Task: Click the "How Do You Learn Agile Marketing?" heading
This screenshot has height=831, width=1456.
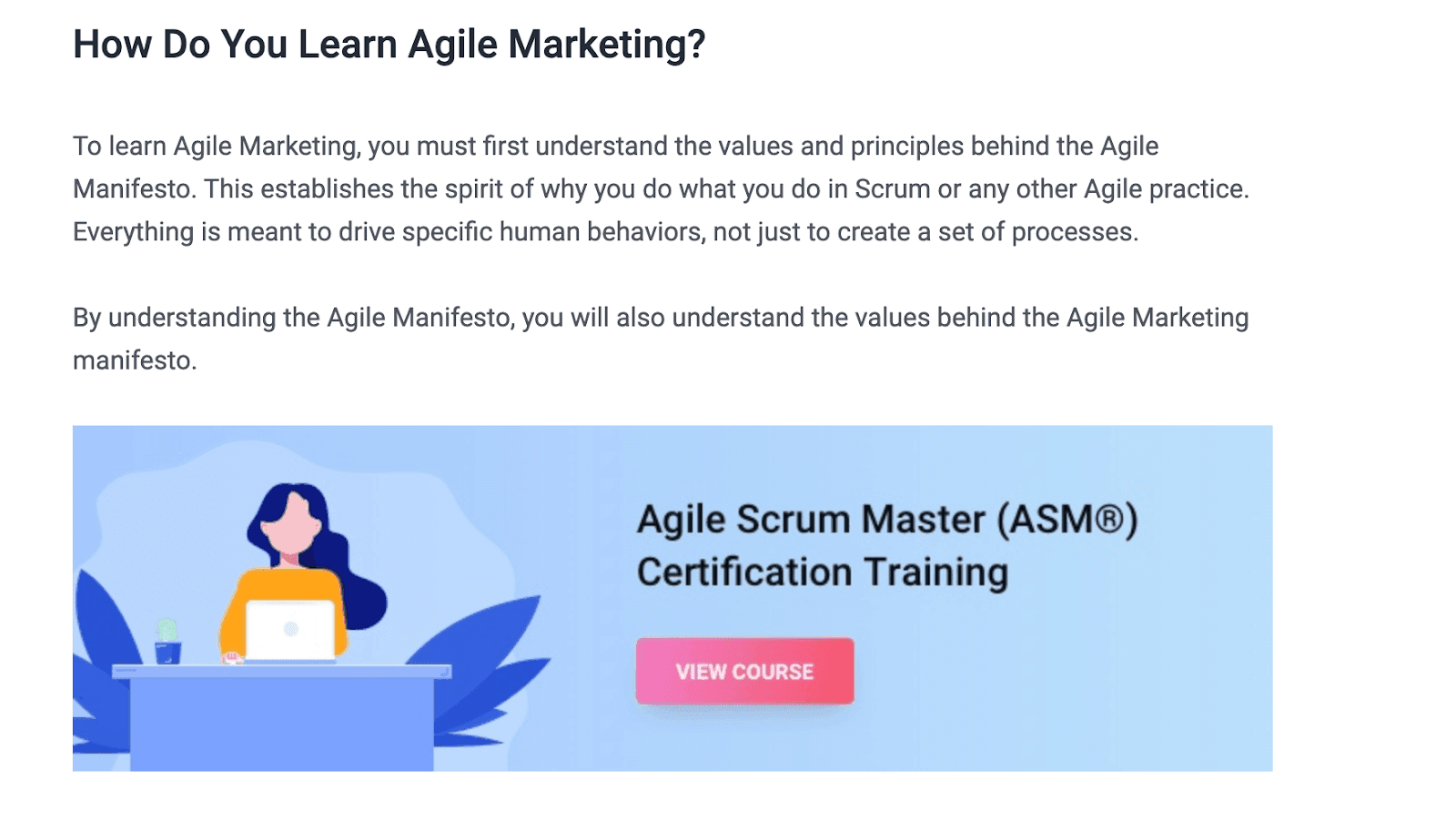Action: tap(389, 45)
